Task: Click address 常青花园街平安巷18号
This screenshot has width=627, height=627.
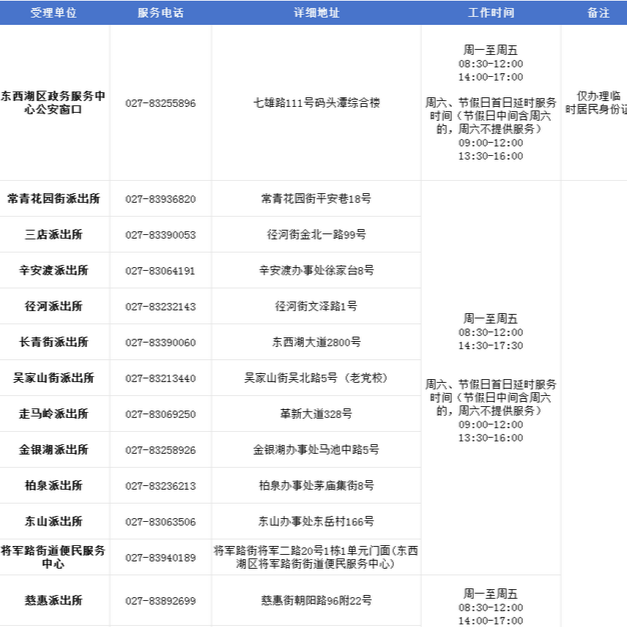Action: tap(316, 198)
